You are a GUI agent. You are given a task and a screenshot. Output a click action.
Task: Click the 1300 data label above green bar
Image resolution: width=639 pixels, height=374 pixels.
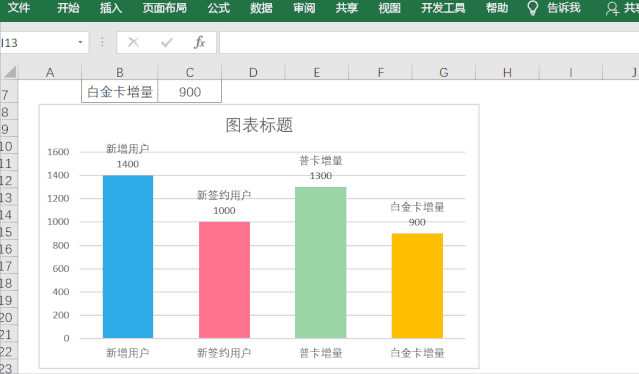(x=321, y=176)
